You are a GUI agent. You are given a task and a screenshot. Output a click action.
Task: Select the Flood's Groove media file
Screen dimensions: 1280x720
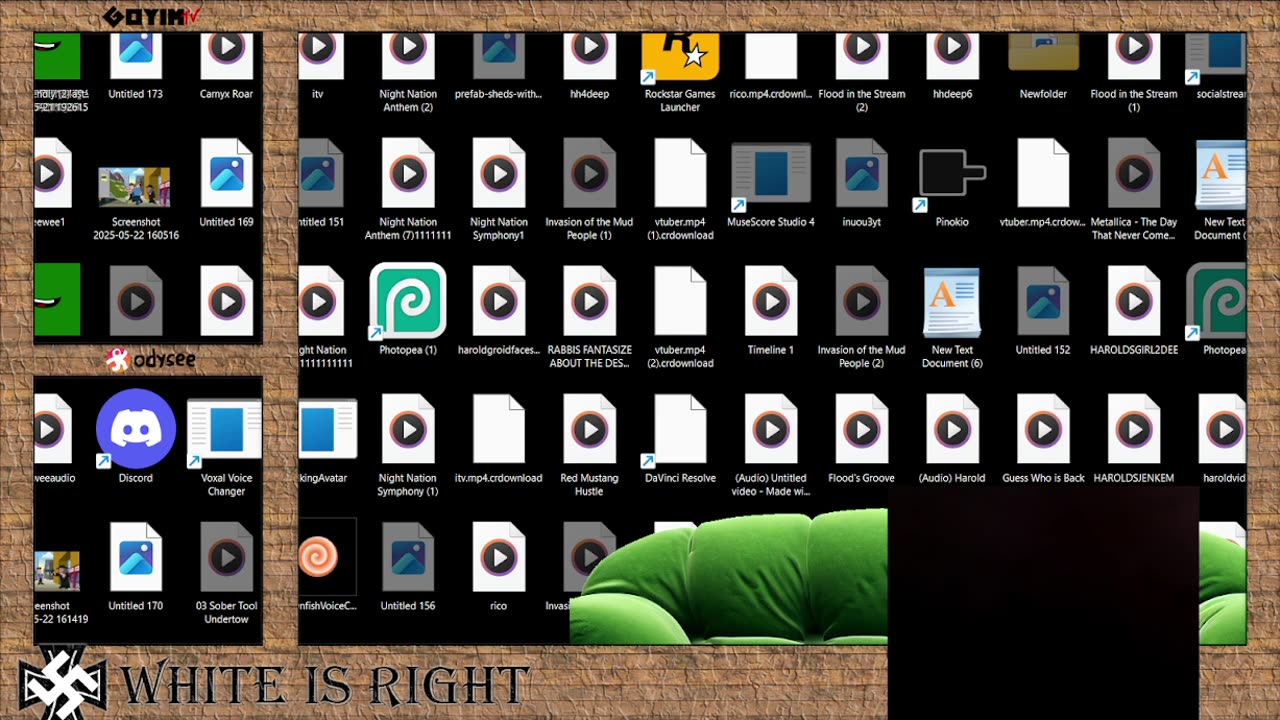[861, 429]
